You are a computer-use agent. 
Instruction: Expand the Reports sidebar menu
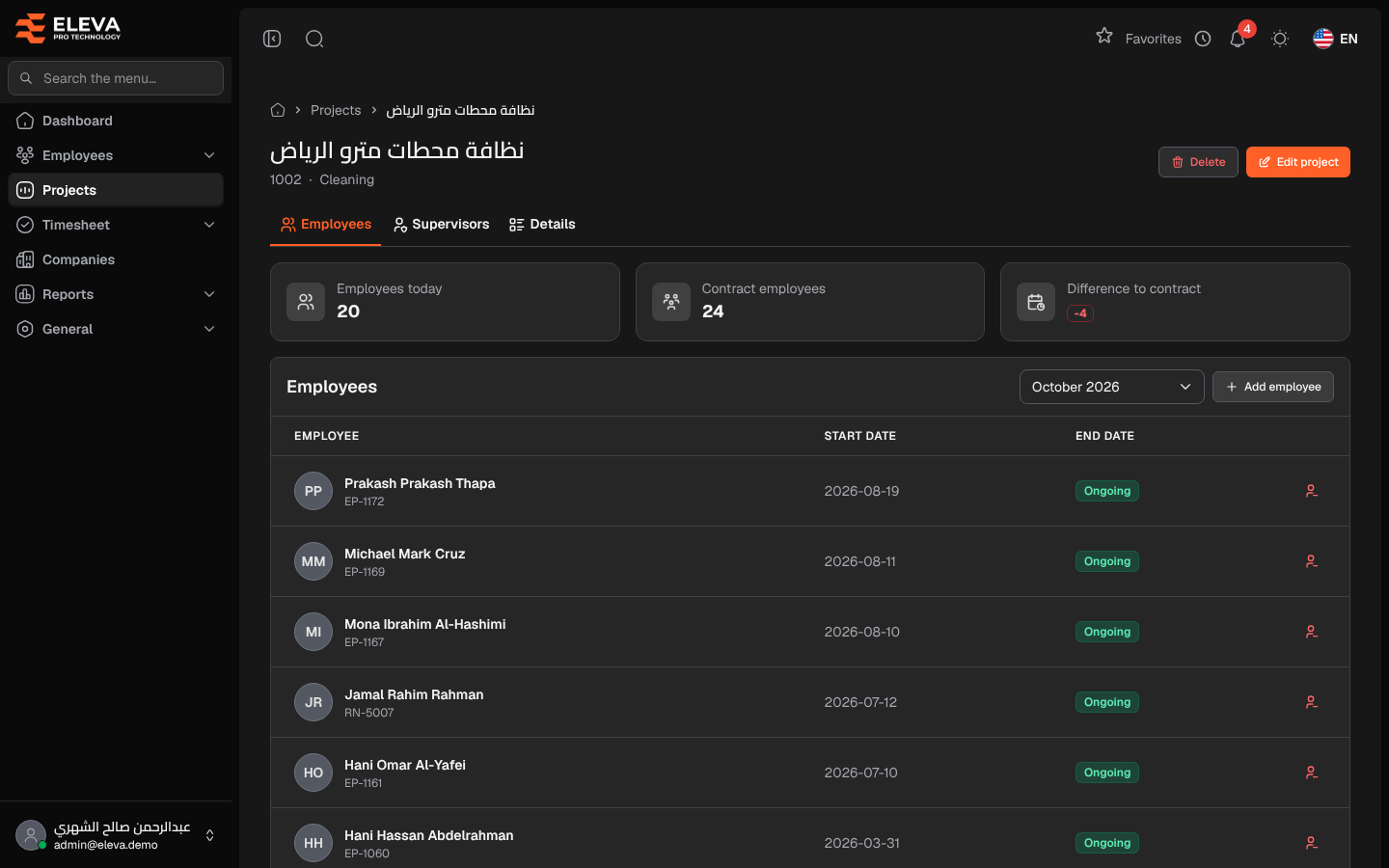[x=116, y=294]
